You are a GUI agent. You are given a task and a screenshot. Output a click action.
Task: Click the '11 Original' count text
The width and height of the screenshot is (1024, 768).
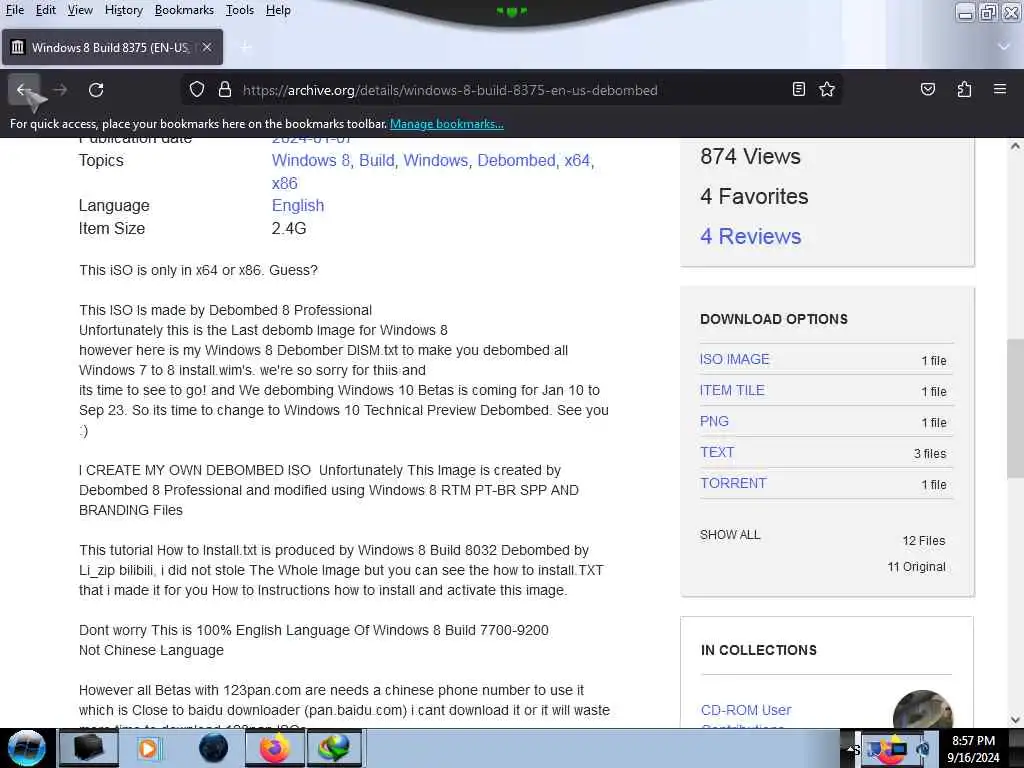(x=916, y=567)
